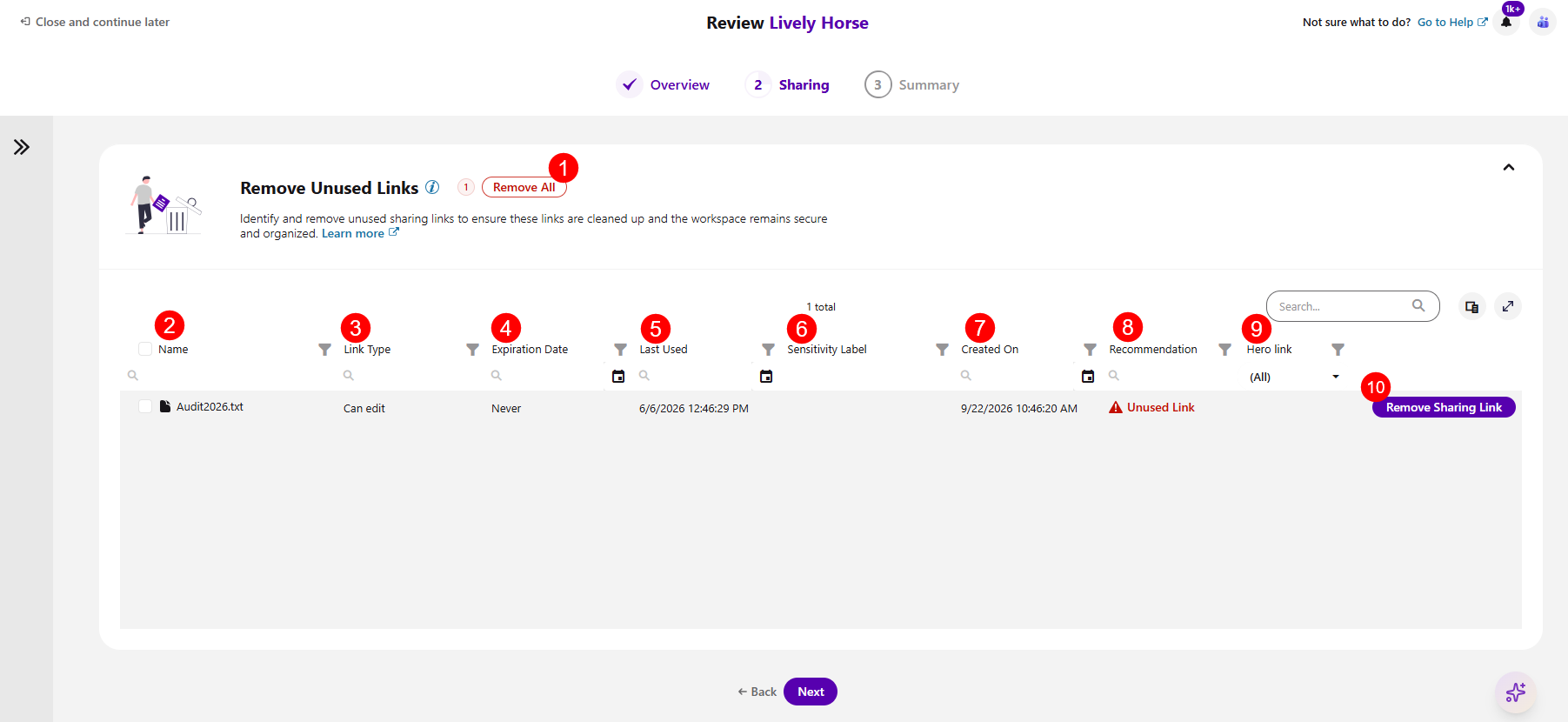The image size is (1568, 722).
Task: Sort by the Last Used column header
Action: [x=664, y=349]
